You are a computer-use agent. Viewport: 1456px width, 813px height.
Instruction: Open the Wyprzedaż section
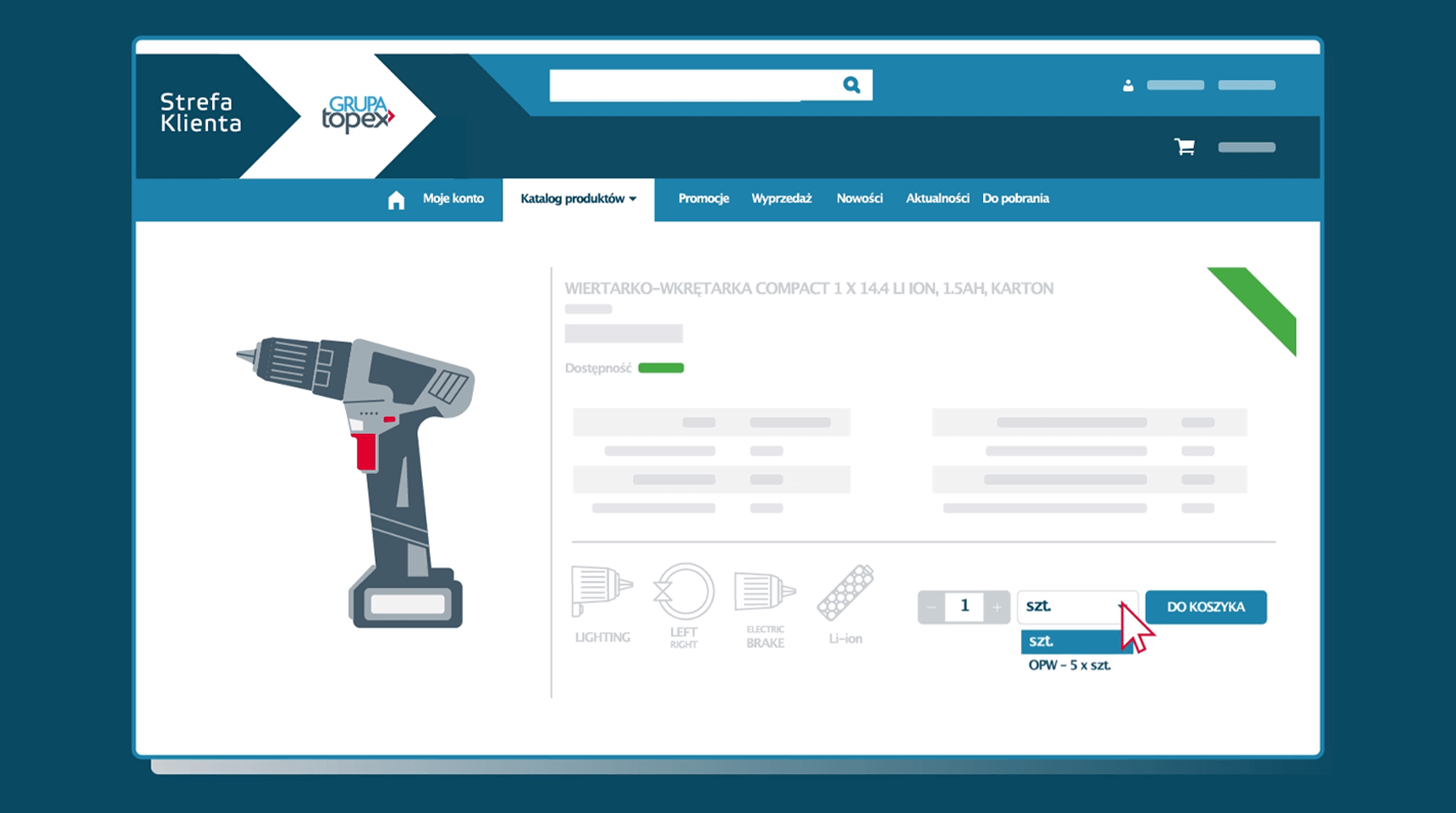pyautogui.click(x=781, y=199)
